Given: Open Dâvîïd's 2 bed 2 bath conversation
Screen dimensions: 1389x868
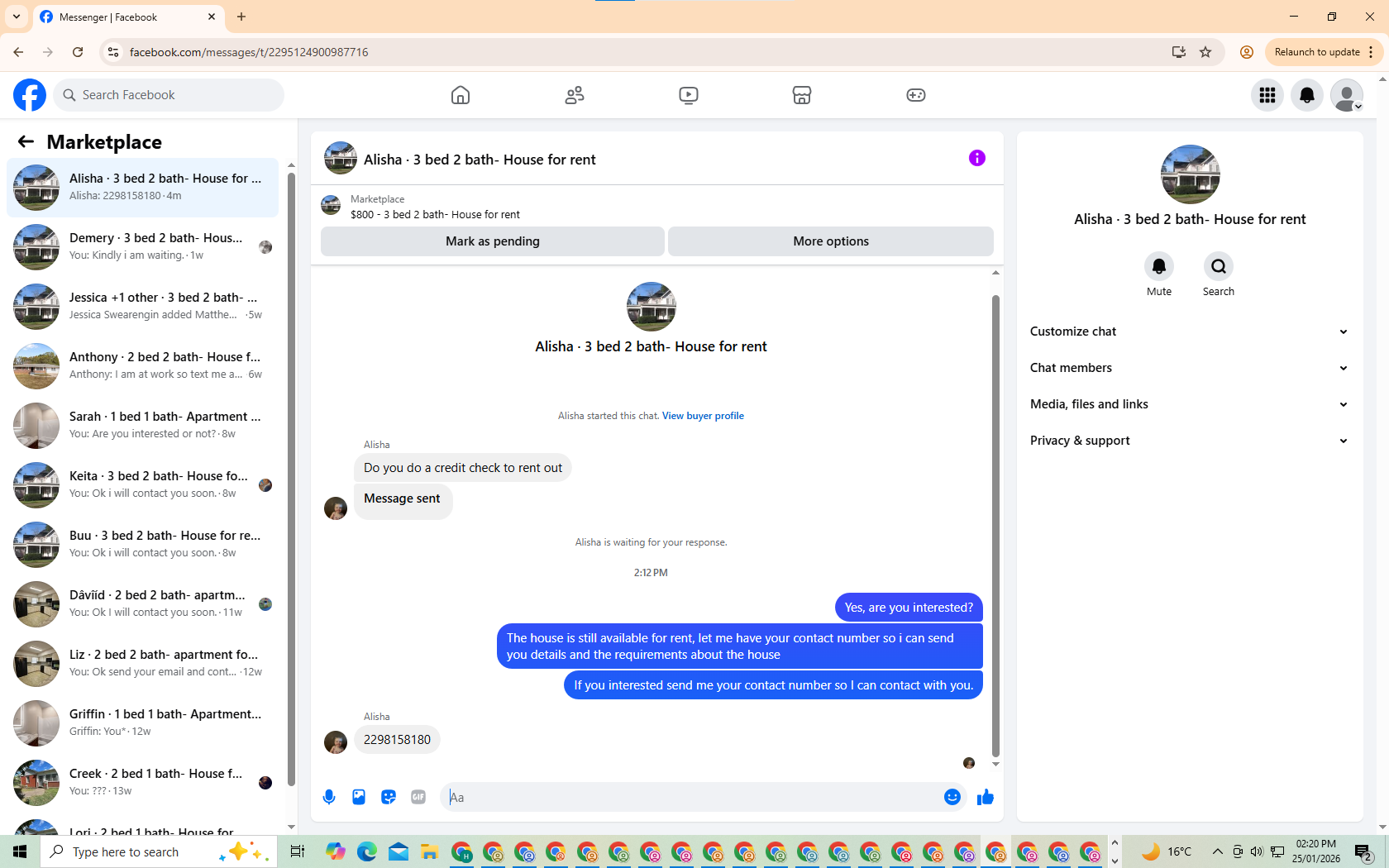Looking at the screenshot, I should tap(143, 604).
